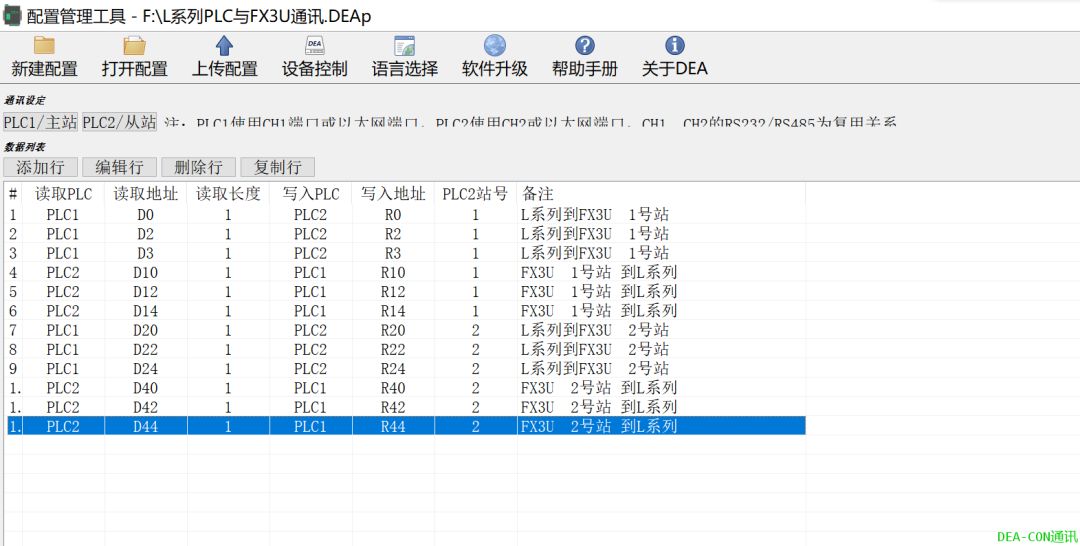Select write address cell R24
1080x546 pixels.
(393, 368)
